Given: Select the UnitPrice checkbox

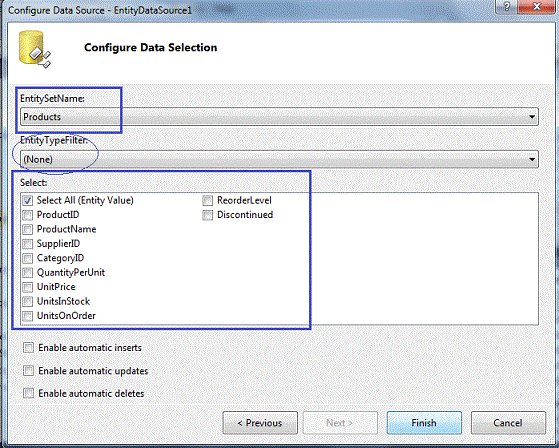Looking at the screenshot, I should (x=28, y=287).
